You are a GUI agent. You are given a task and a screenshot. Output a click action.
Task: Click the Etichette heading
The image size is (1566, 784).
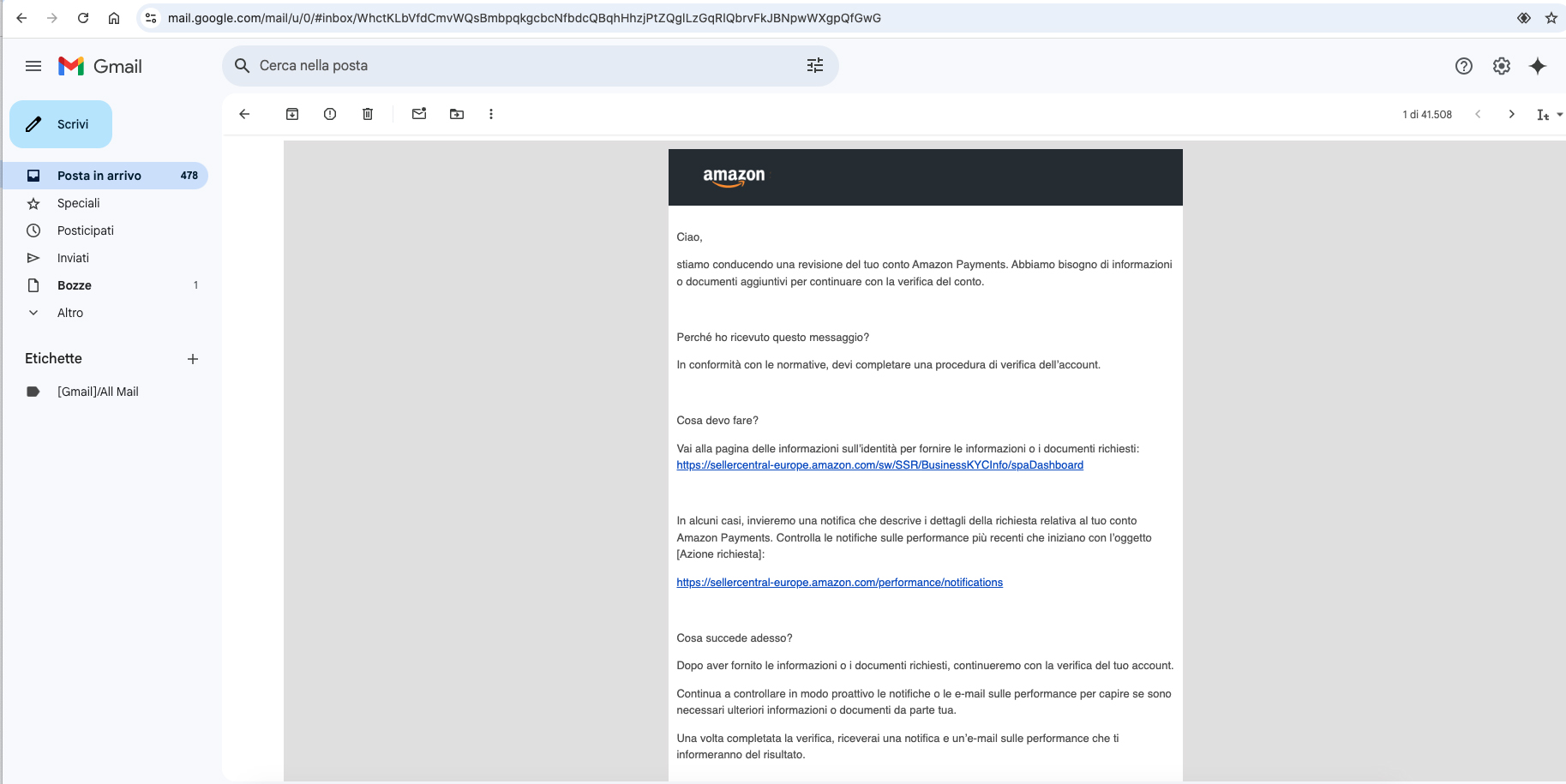click(53, 359)
